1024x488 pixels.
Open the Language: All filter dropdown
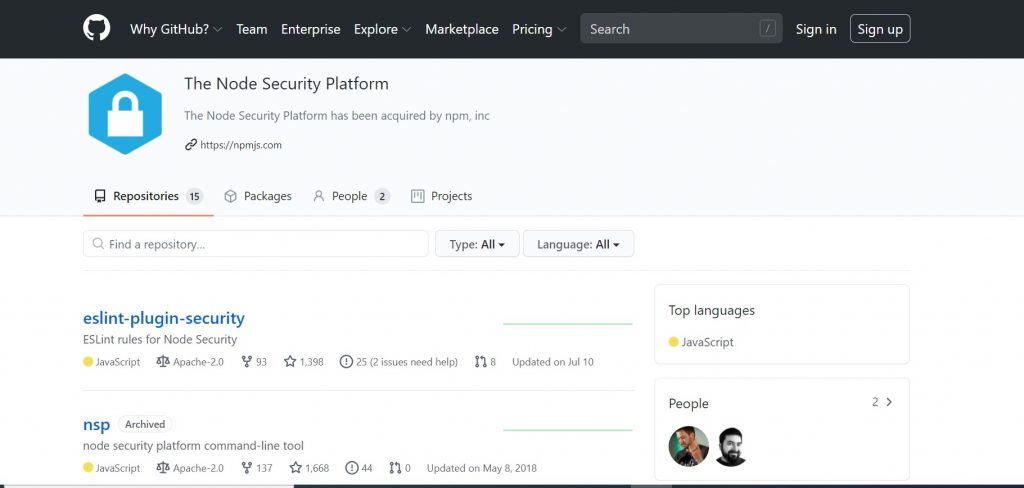point(579,244)
